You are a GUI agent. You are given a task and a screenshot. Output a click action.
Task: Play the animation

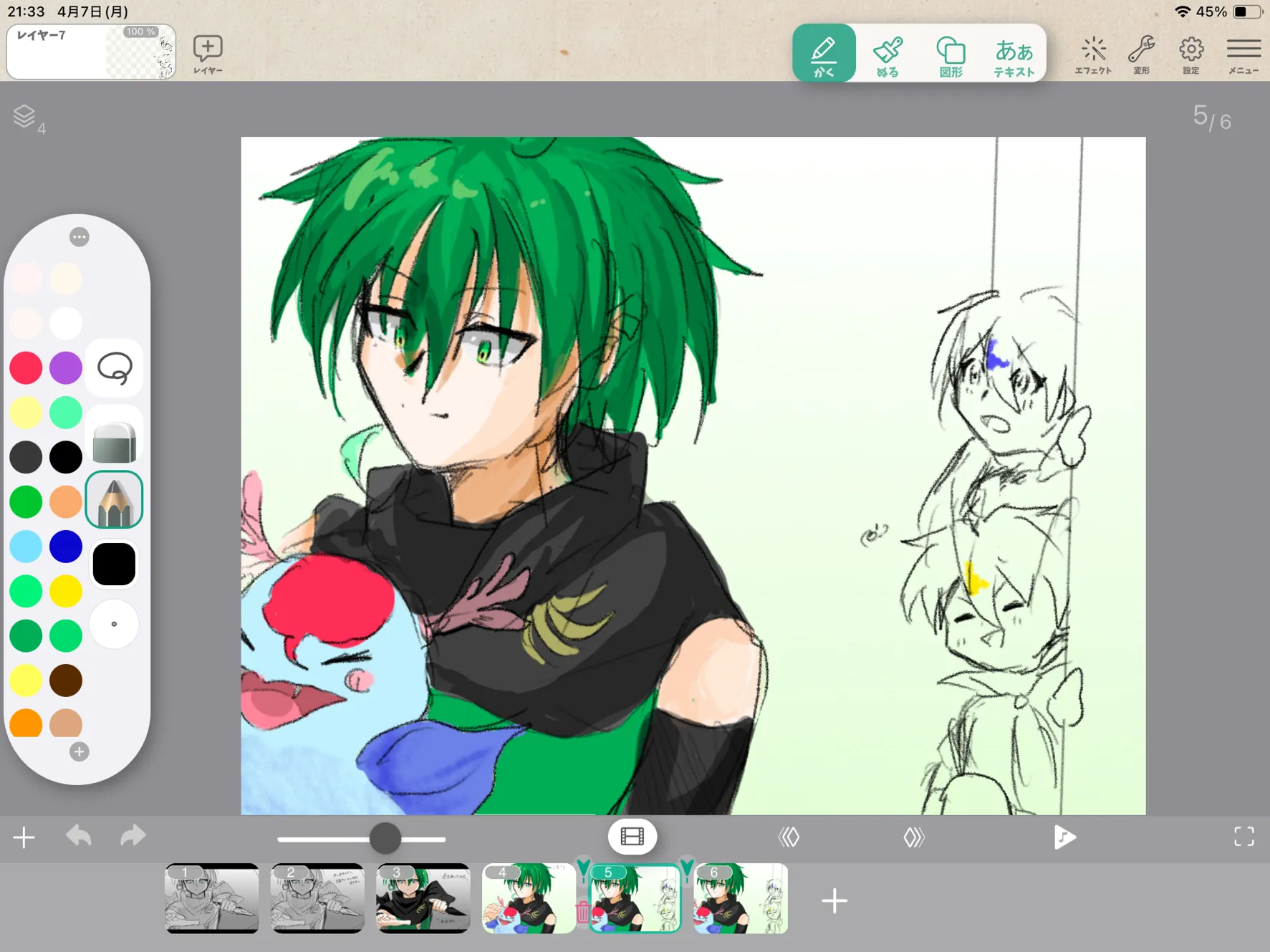click(x=1064, y=837)
